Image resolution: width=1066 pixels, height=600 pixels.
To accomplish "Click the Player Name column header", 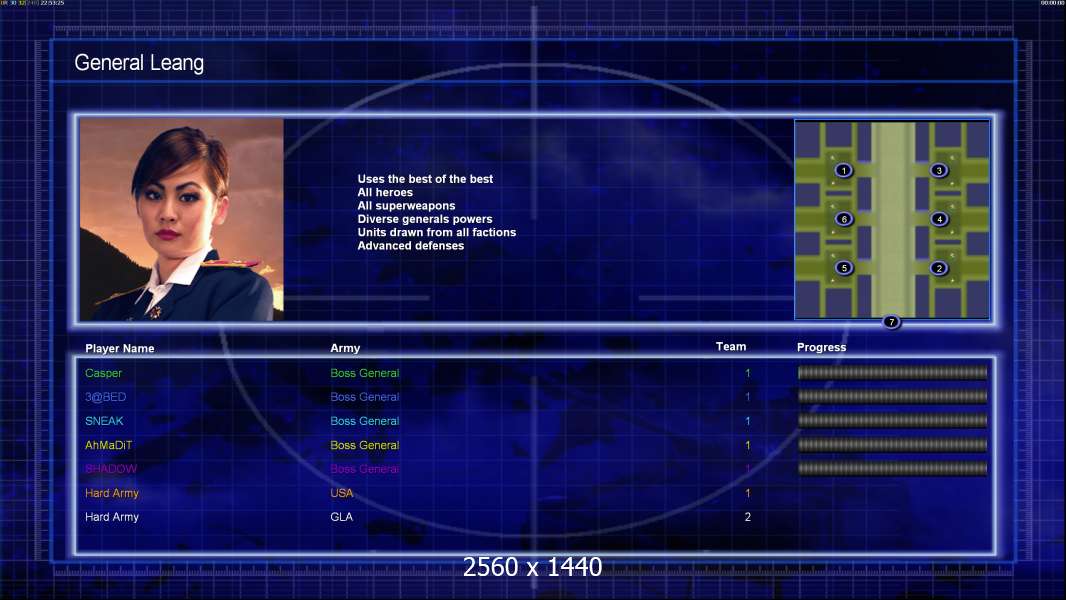I will coord(120,349).
